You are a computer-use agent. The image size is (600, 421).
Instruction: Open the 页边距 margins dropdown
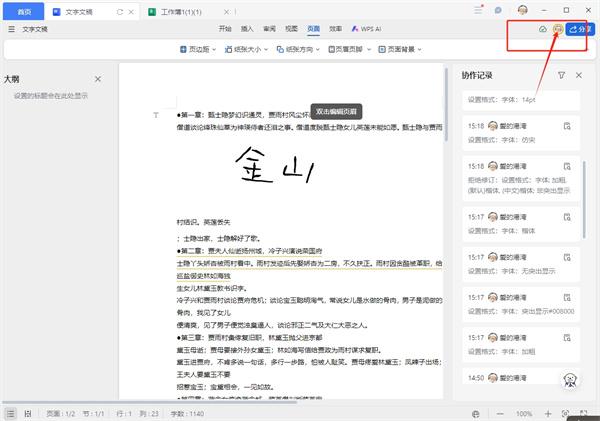(199, 49)
